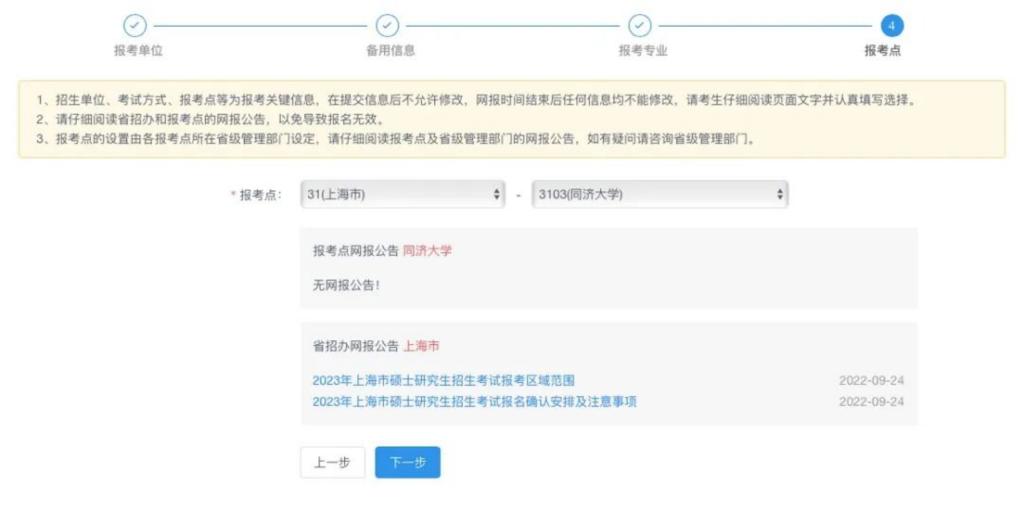Click the checkmark icon above 备用信息
Screen dimensions: 1024x510
[387, 26]
